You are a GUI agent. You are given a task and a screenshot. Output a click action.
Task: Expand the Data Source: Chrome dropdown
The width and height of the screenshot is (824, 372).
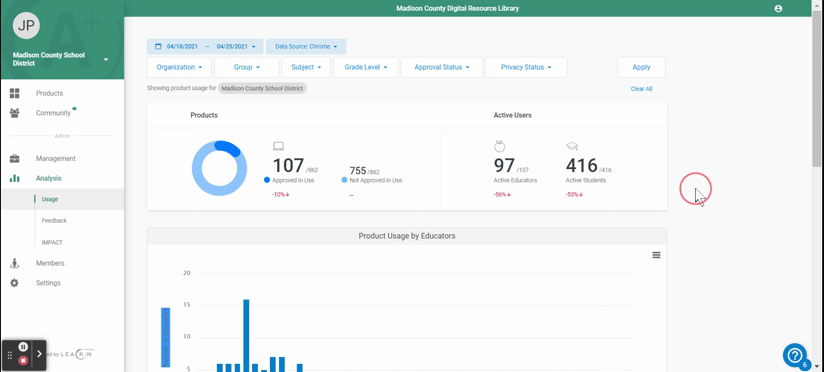[306, 46]
